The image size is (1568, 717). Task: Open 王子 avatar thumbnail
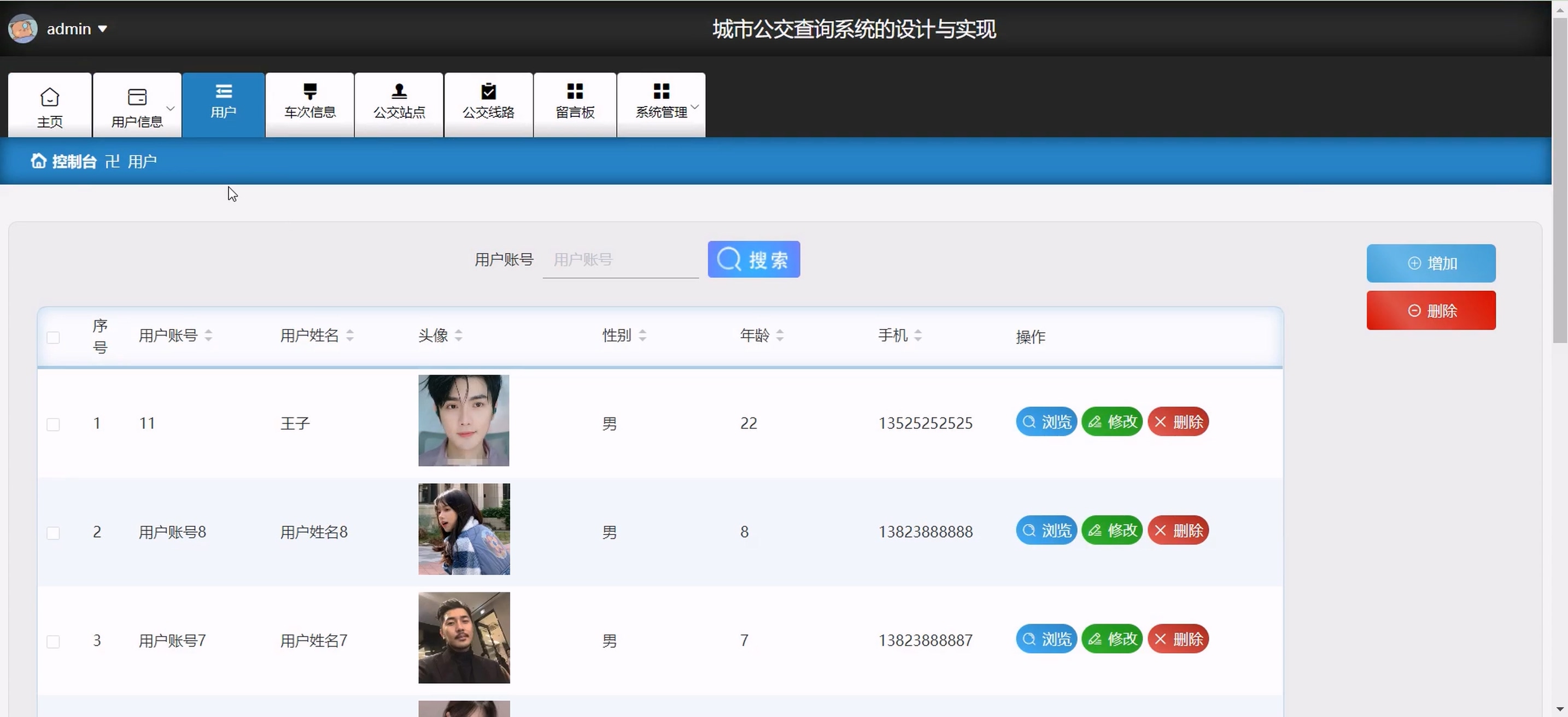click(x=464, y=421)
